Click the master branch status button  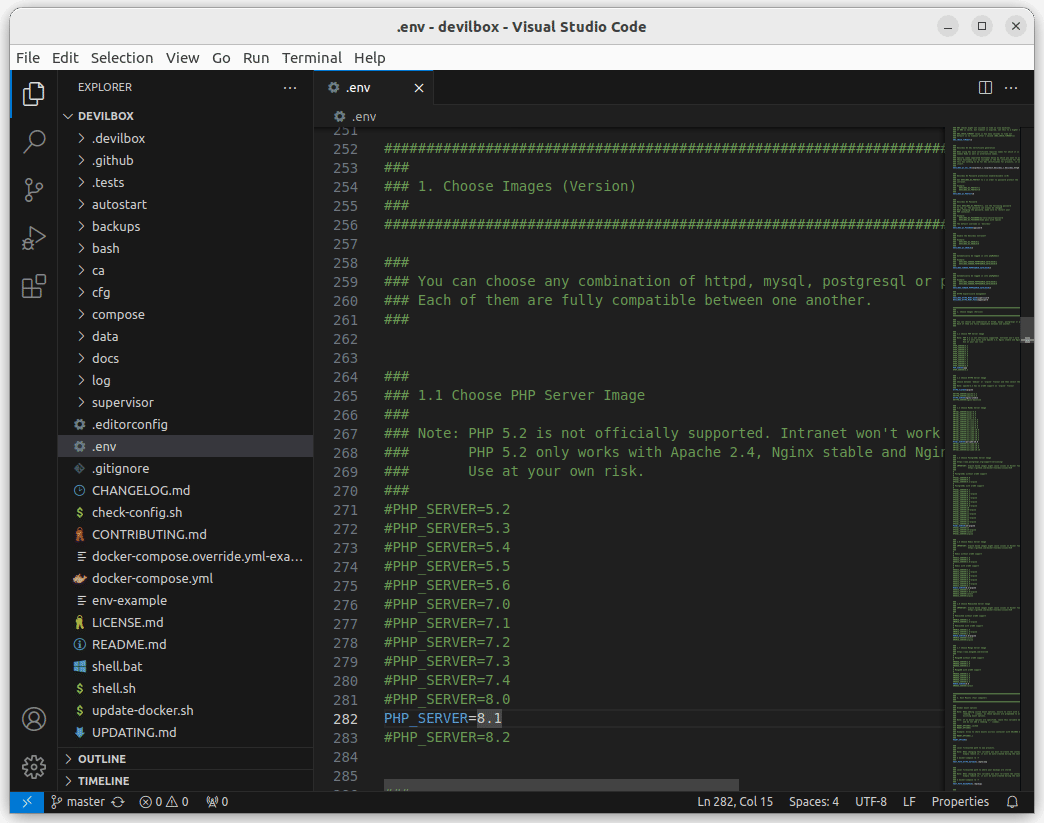(x=78, y=802)
